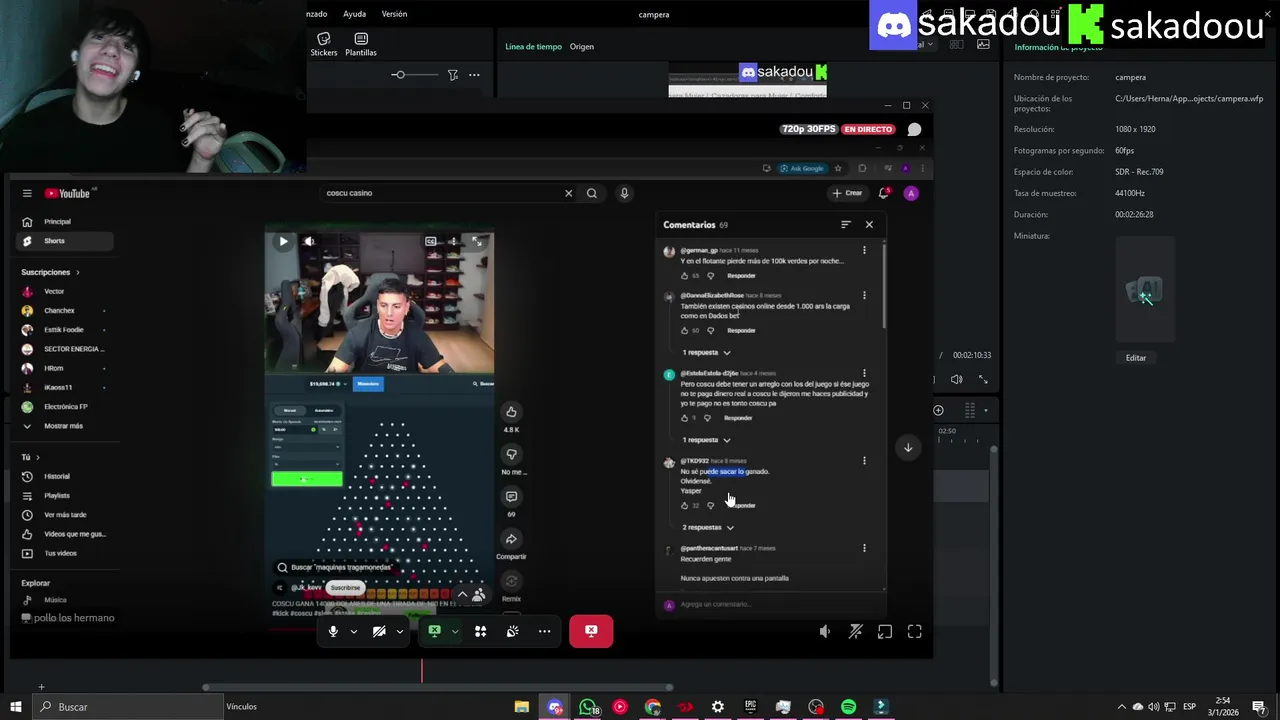This screenshot has width=1280, height=720.
Task: Dislike the Short with thumbs down
Action: (x=511, y=454)
